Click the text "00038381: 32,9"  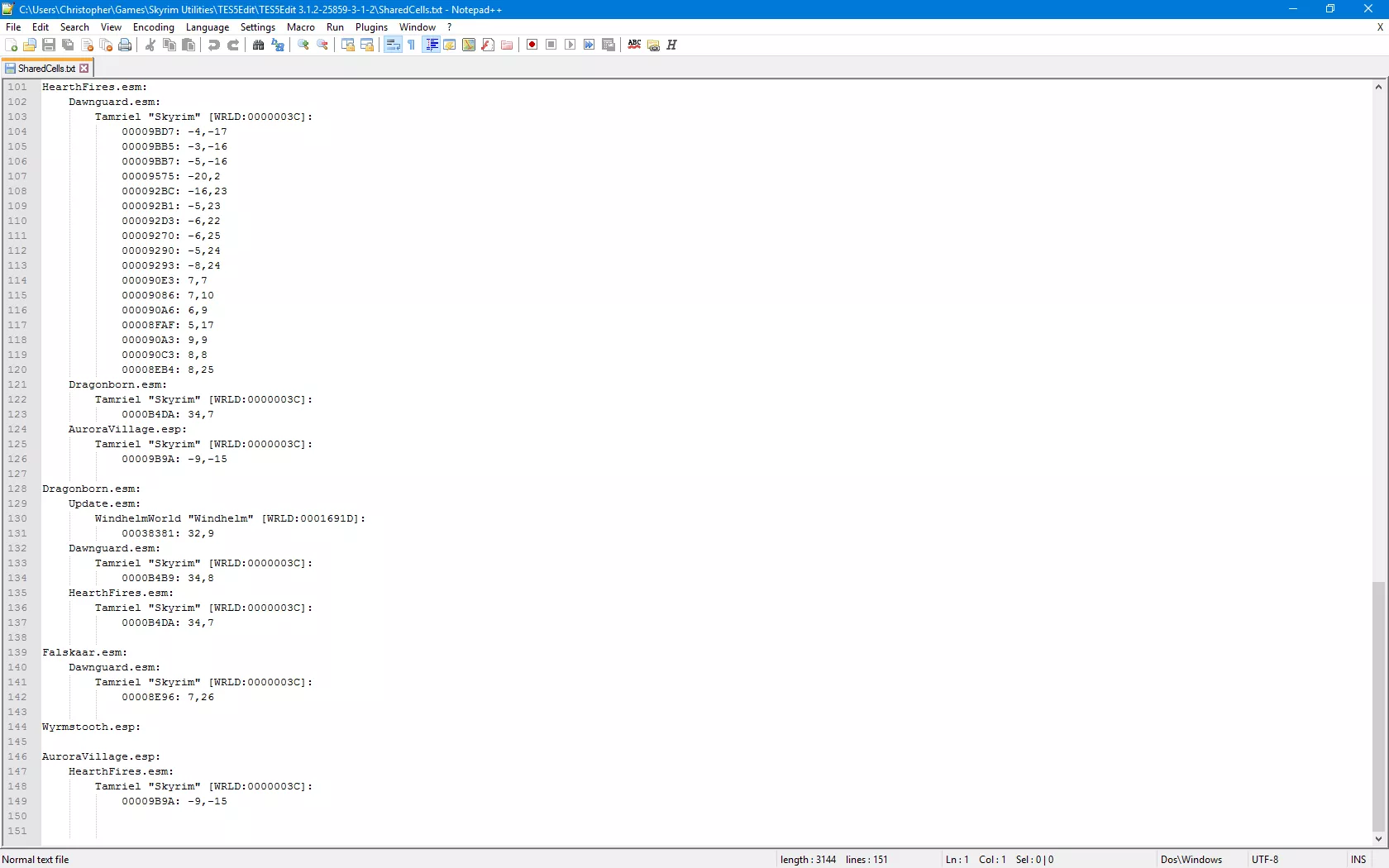pyautogui.click(x=168, y=533)
